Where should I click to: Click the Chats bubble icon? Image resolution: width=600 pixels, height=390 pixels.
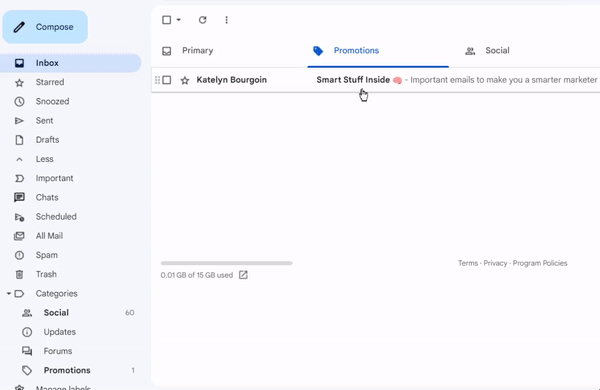tap(19, 197)
